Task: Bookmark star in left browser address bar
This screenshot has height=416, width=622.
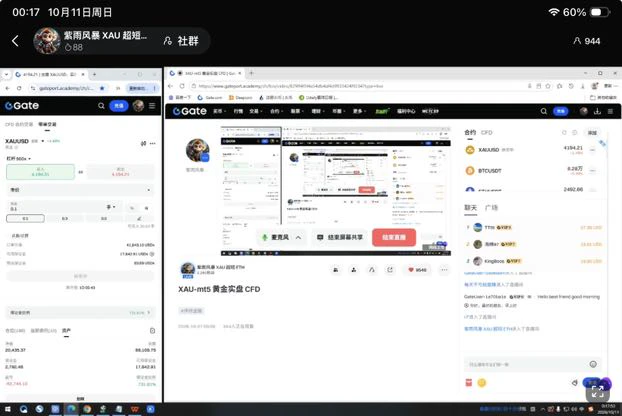Action: (102, 88)
